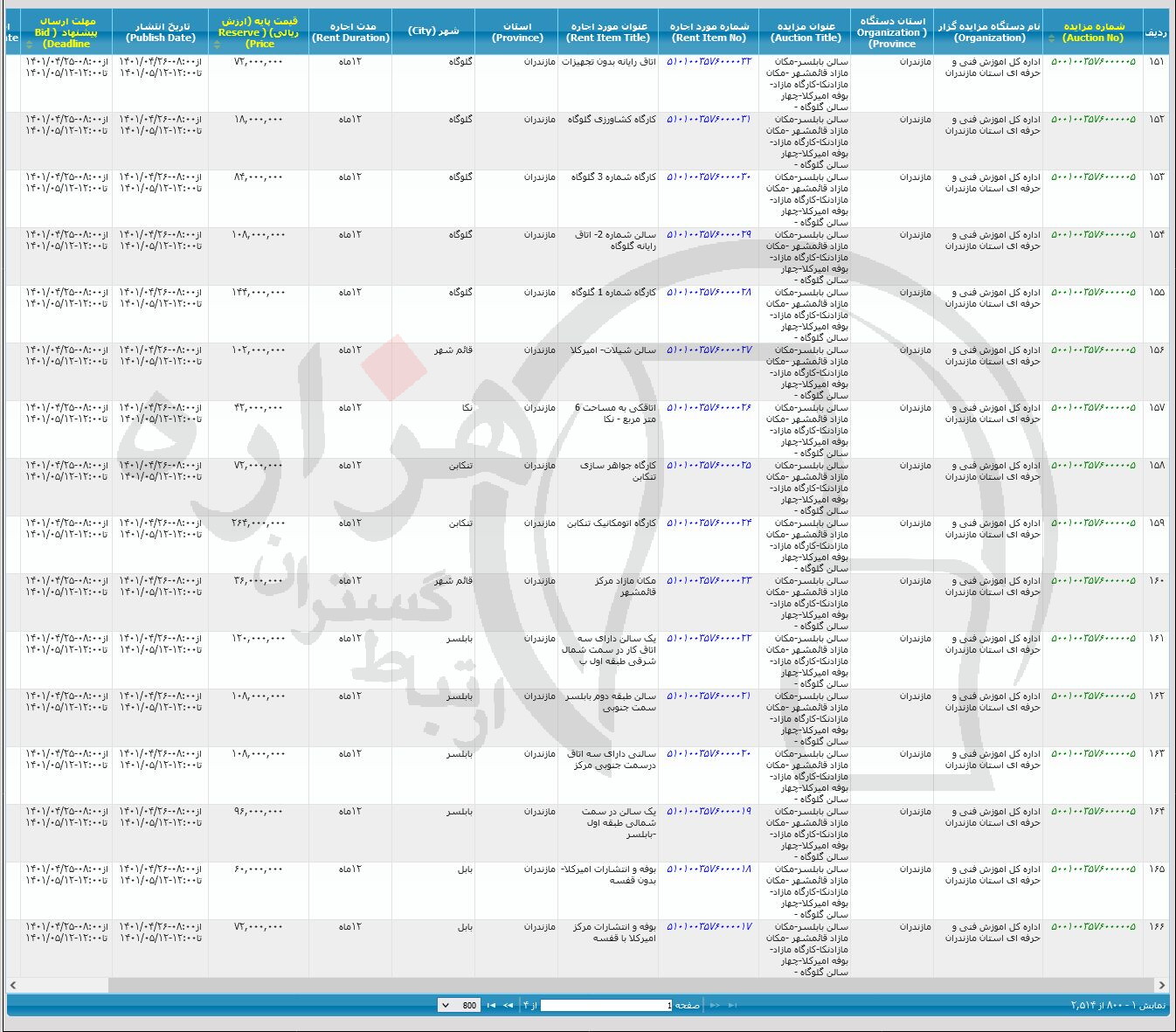Open rent item number link in row ۱۶۵
This screenshot has width=1176, height=1032.
(x=709, y=869)
